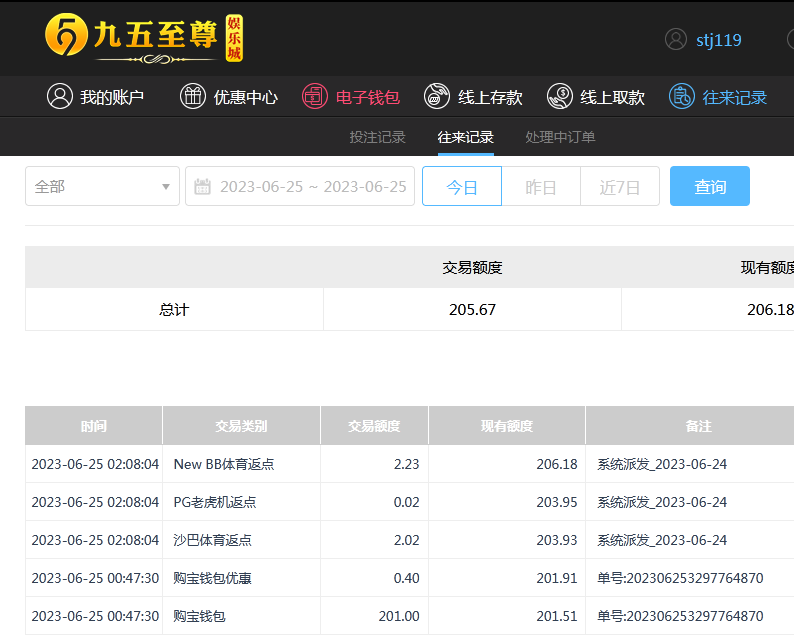Click the dropdown arrow in 全部 selector
Viewport: 794px width, 639px height.
pyautogui.click(x=166, y=187)
